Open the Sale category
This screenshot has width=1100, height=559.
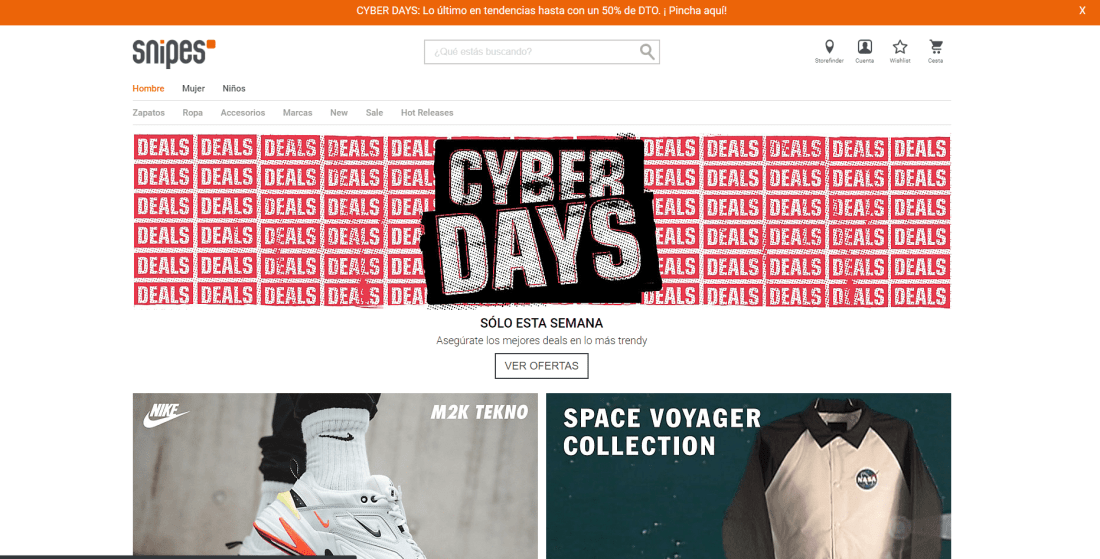(374, 112)
